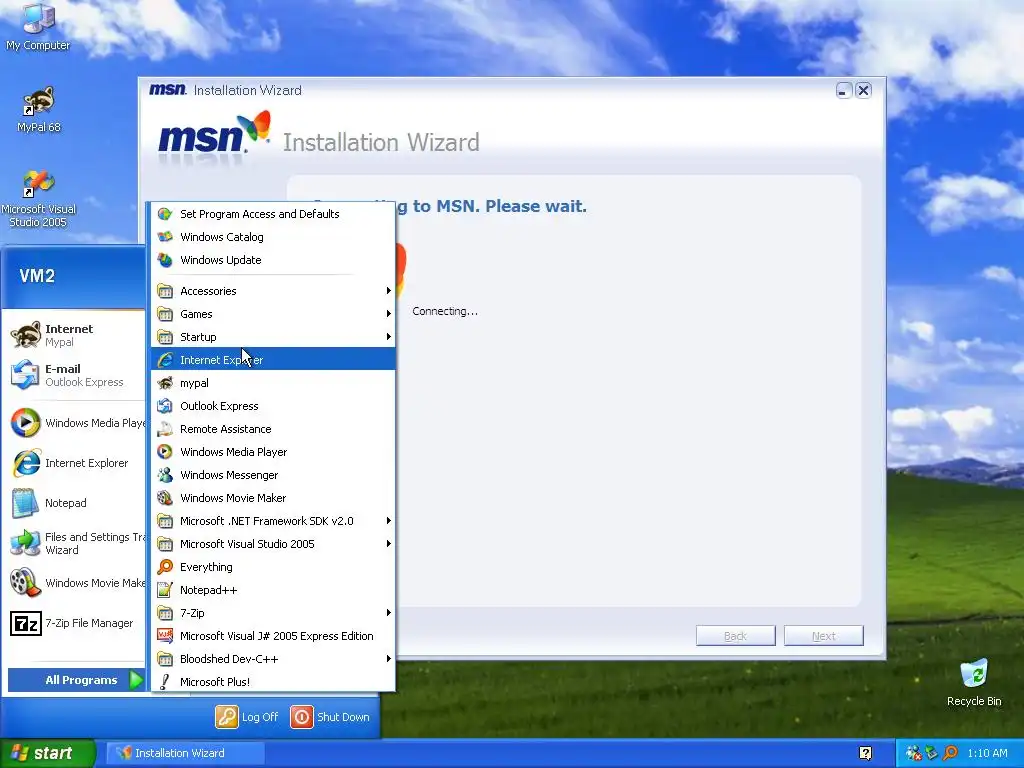The height and width of the screenshot is (768, 1024).
Task: Click the VM2 user name header
Action: click(37, 276)
